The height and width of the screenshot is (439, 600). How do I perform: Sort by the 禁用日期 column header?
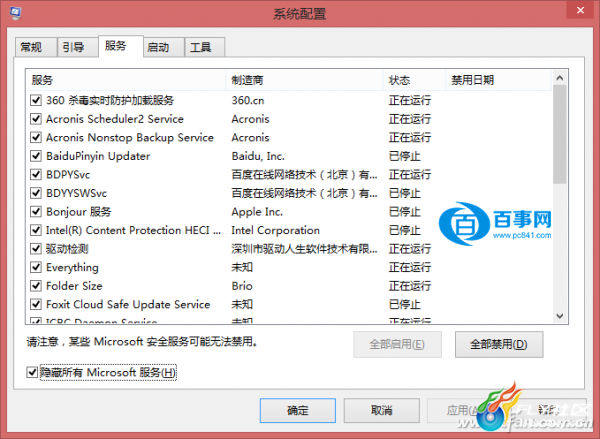[499, 80]
